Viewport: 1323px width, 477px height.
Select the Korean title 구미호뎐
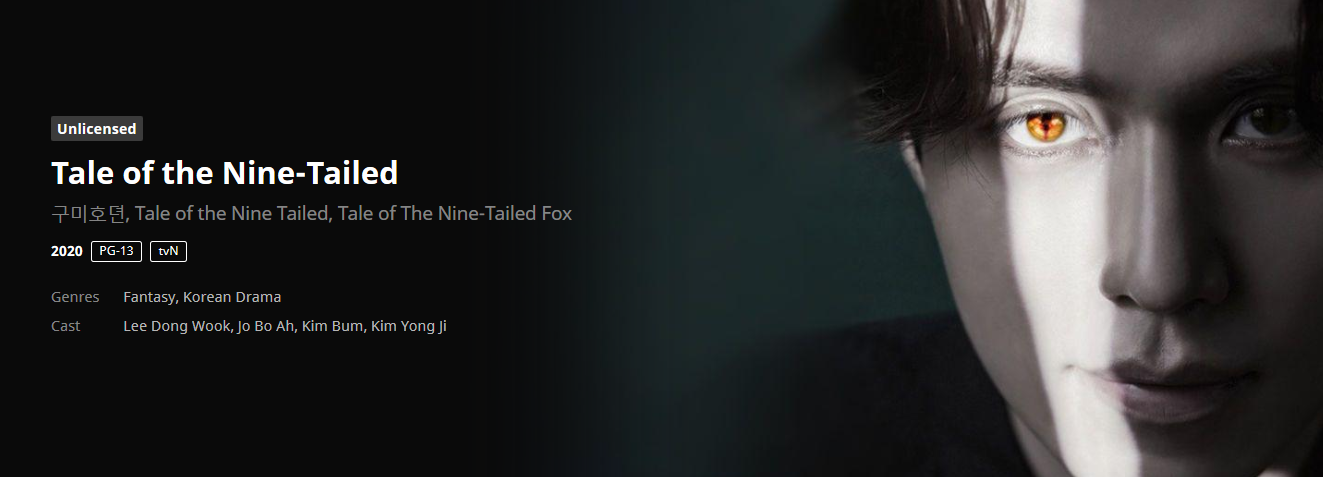tap(89, 214)
